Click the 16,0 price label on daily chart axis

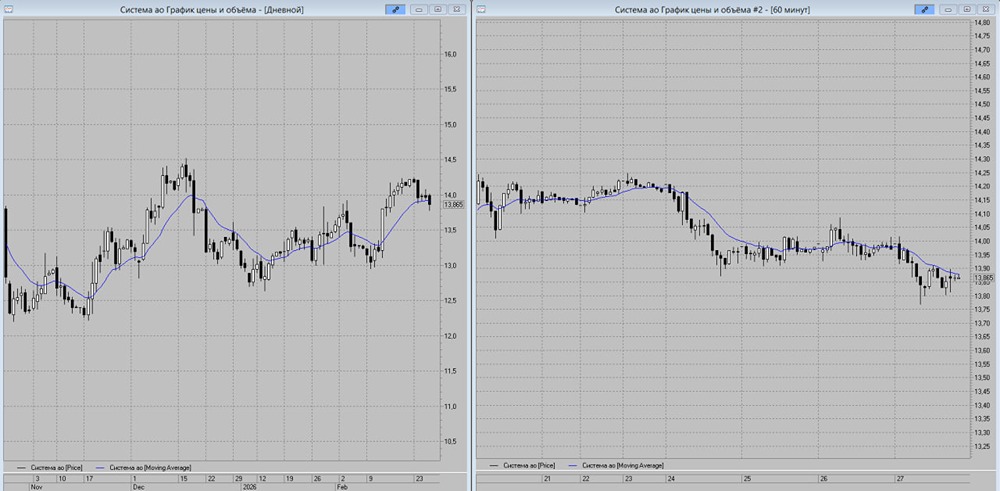pos(452,54)
